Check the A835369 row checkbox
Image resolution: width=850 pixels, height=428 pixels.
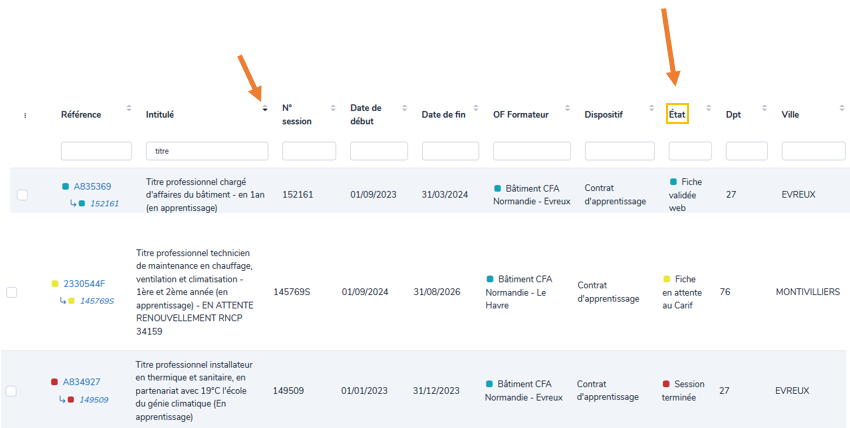point(22,194)
